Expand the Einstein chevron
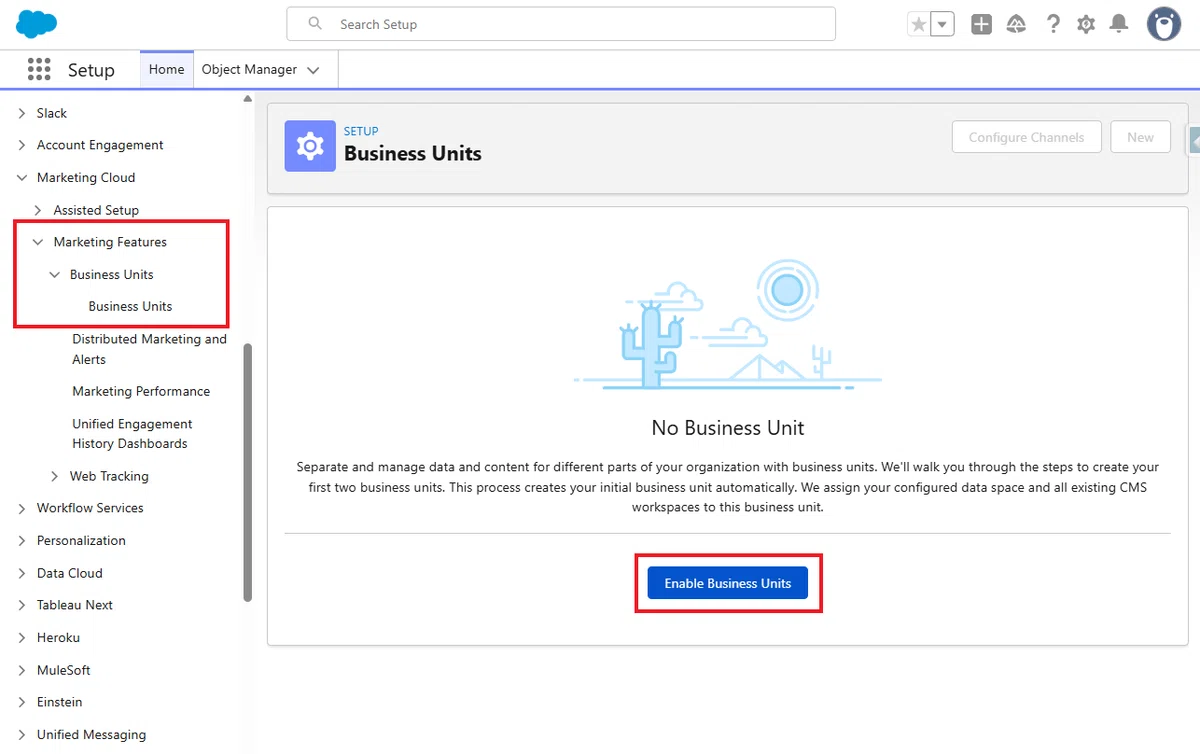This screenshot has height=754, width=1200. (x=22, y=702)
